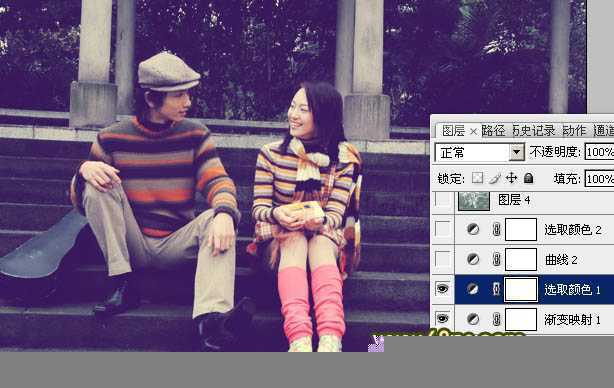Open the 正常 blend mode dropdown

[479, 152]
